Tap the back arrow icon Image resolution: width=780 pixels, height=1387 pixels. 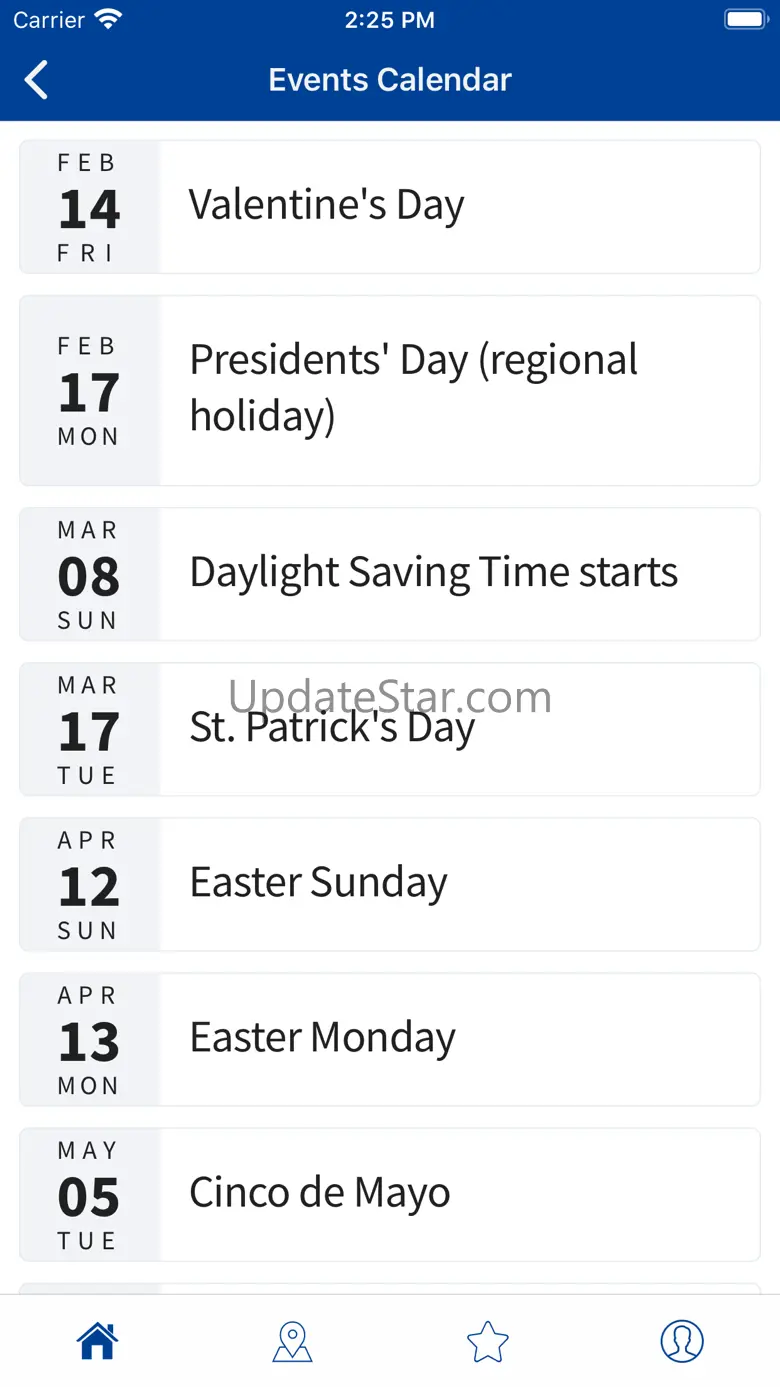point(37,80)
